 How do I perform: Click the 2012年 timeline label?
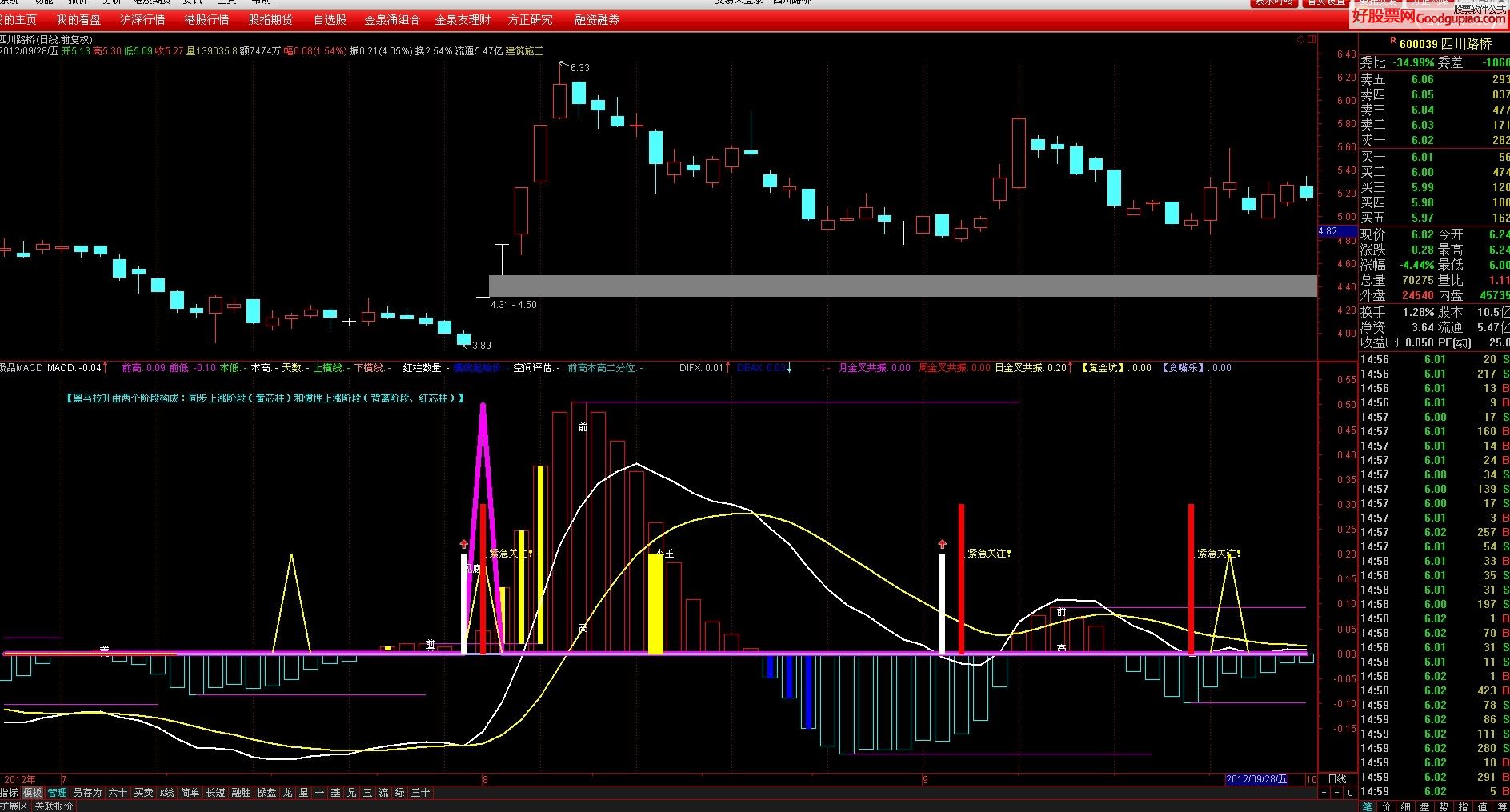pos(20,779)
